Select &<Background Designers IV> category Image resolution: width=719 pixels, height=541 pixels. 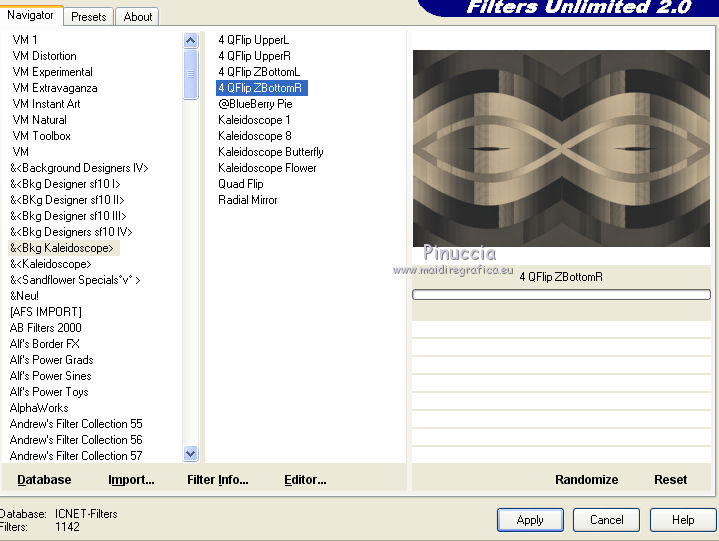pos(79,168)
